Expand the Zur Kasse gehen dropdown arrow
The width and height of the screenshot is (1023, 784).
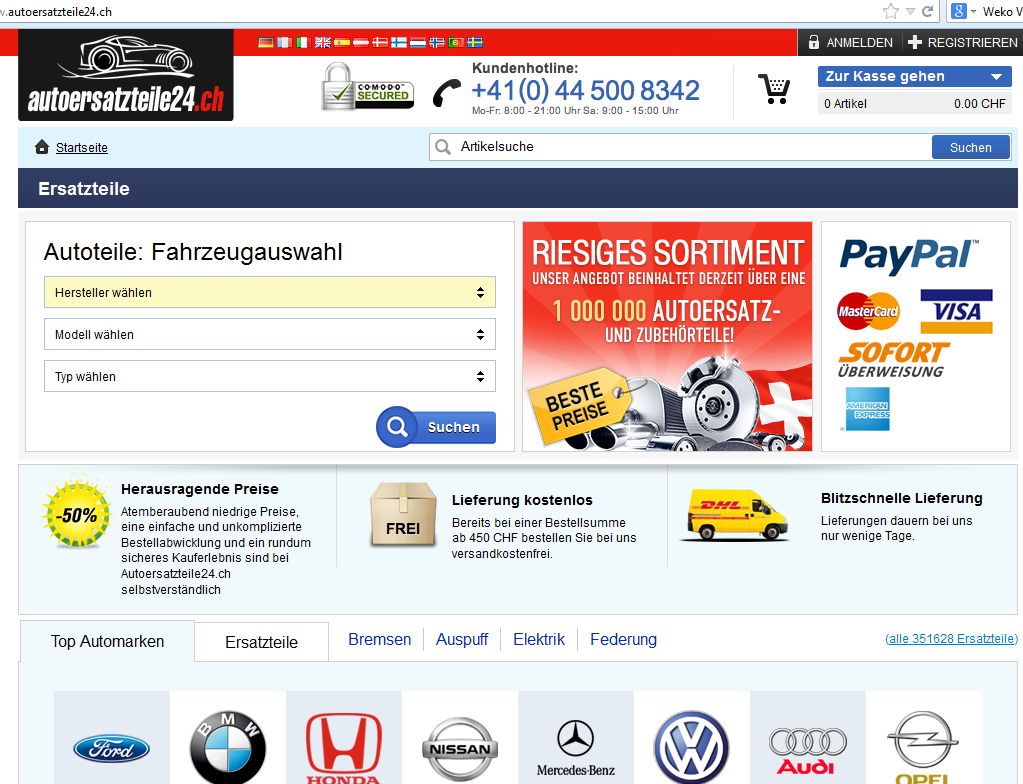(x=996, y=76)
